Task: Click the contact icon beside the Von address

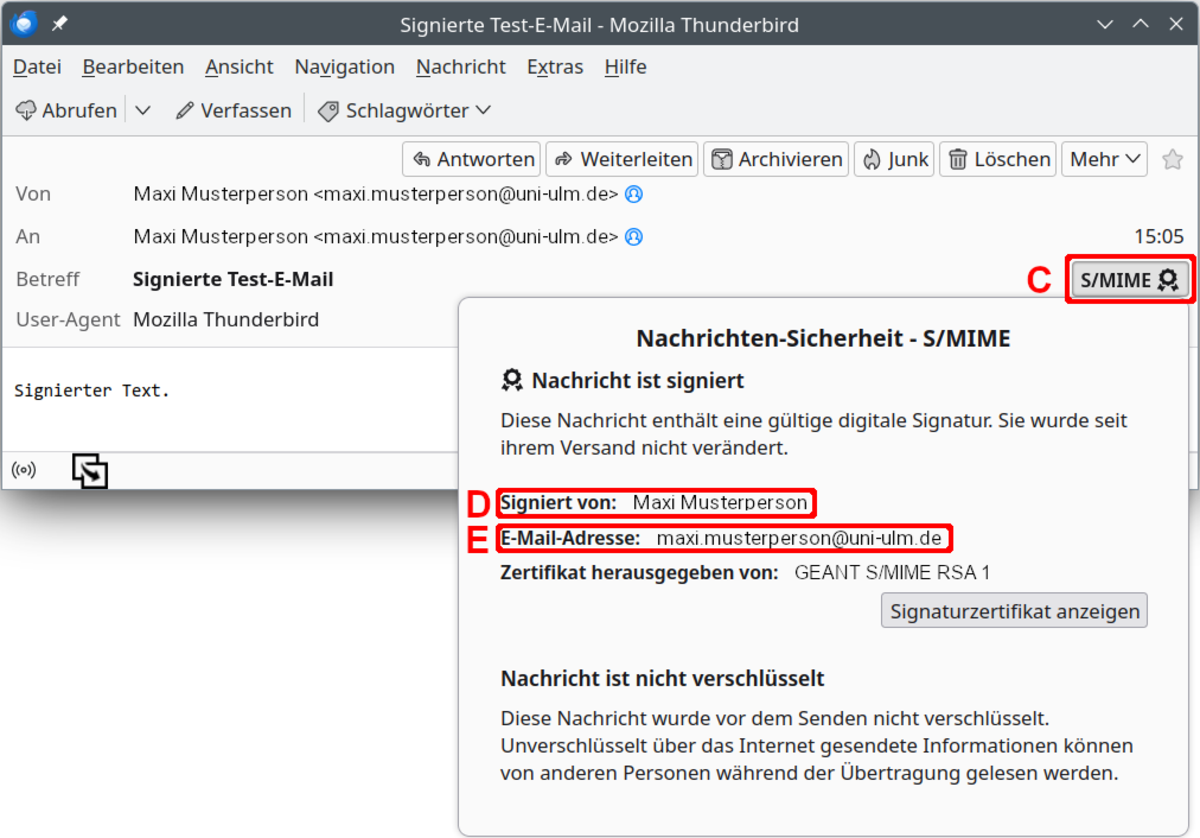Action: pos(634,194)
